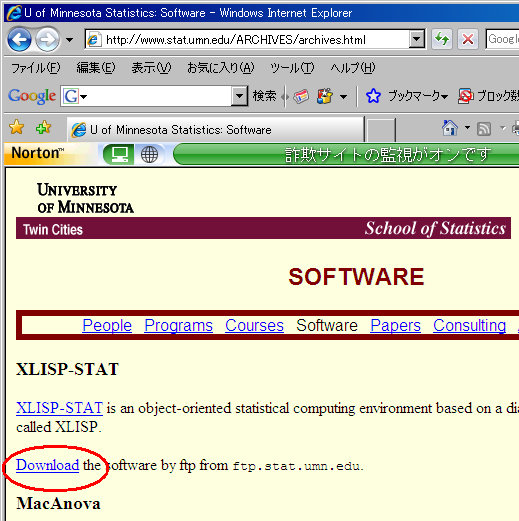Open the ヘルプ(H) menu
Viewport: 519px width, 521px height.
point(352,68)
